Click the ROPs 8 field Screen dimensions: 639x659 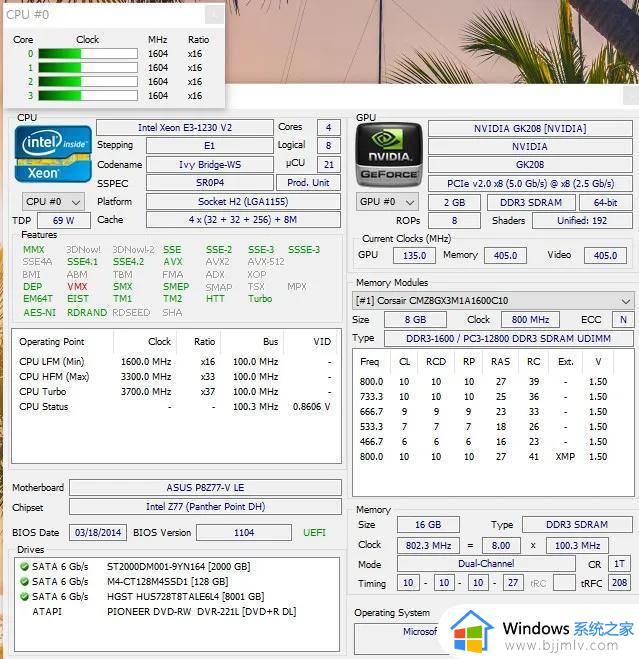(454, 221)
